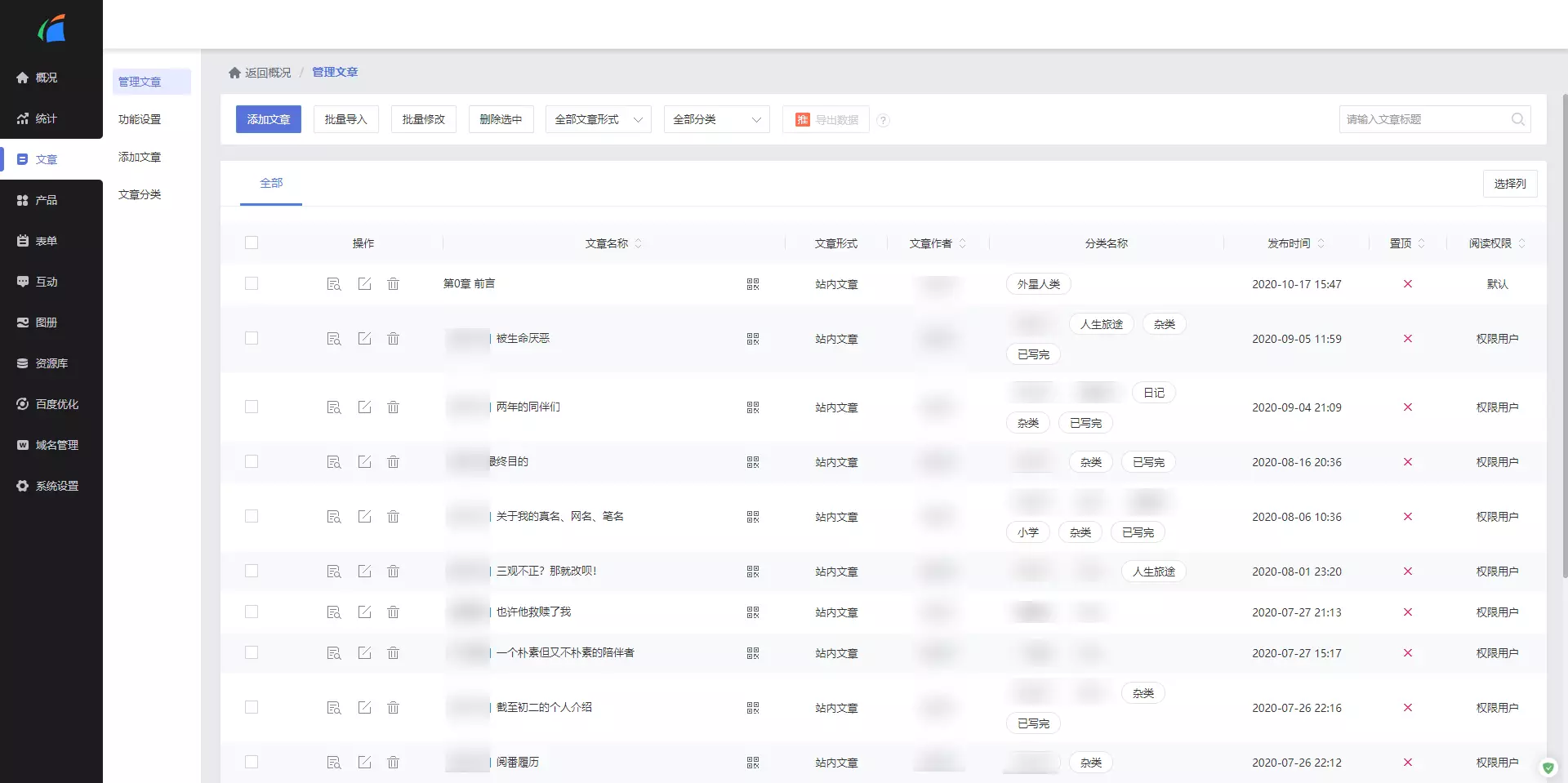Switch to 文章分类 submenu item
Viewport: 1568px width, 783px height.
pos(140,194)
